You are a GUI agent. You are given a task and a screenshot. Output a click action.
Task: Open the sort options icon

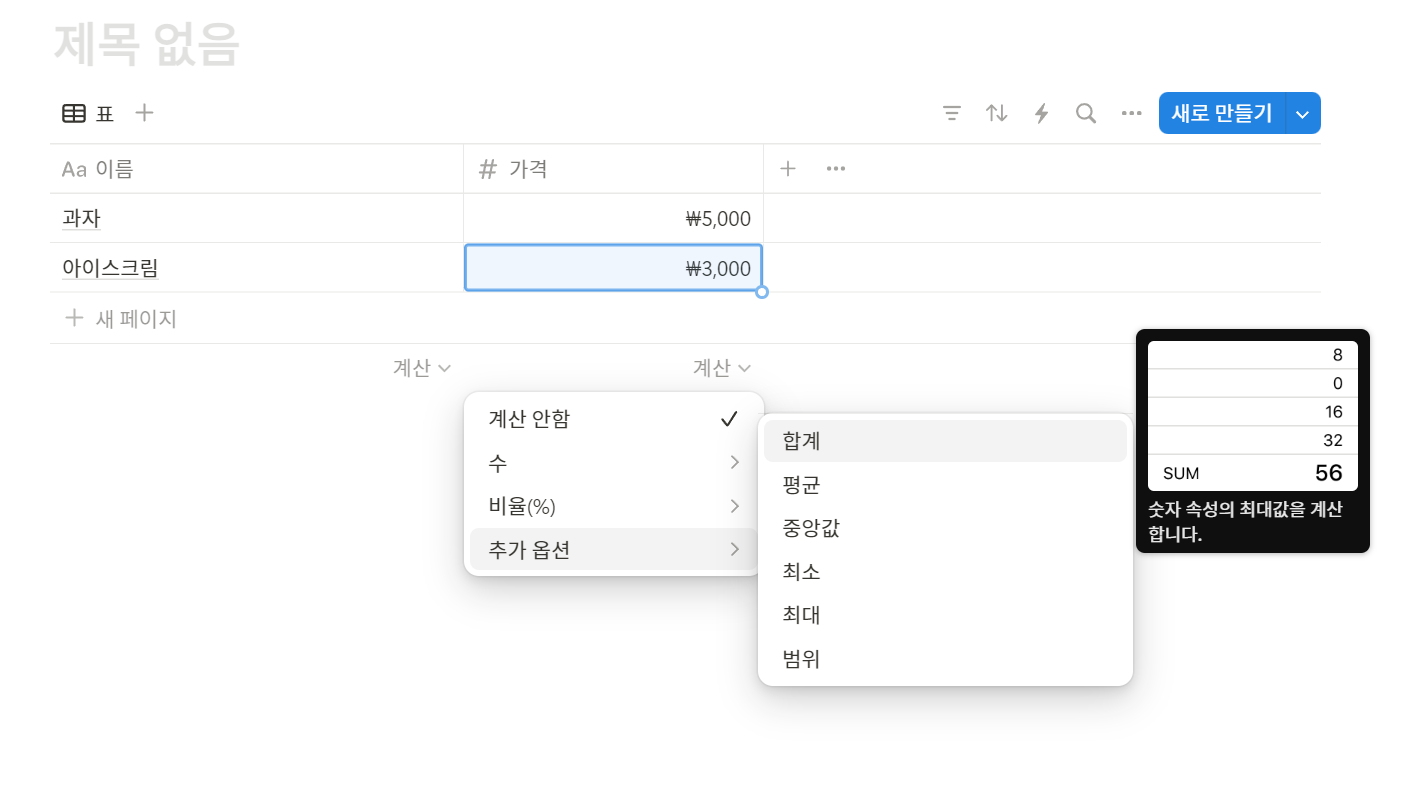coord(997,113)
